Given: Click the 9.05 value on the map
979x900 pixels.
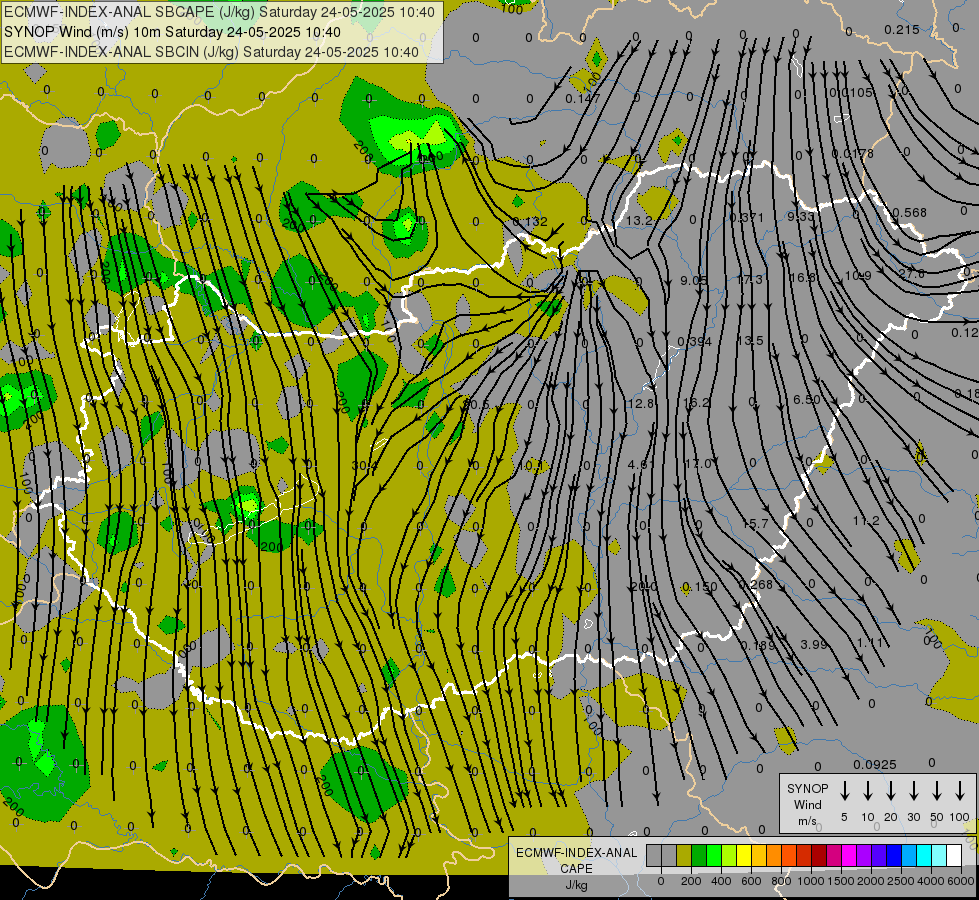Looking at the screenshot, I should tap(694, 280).
